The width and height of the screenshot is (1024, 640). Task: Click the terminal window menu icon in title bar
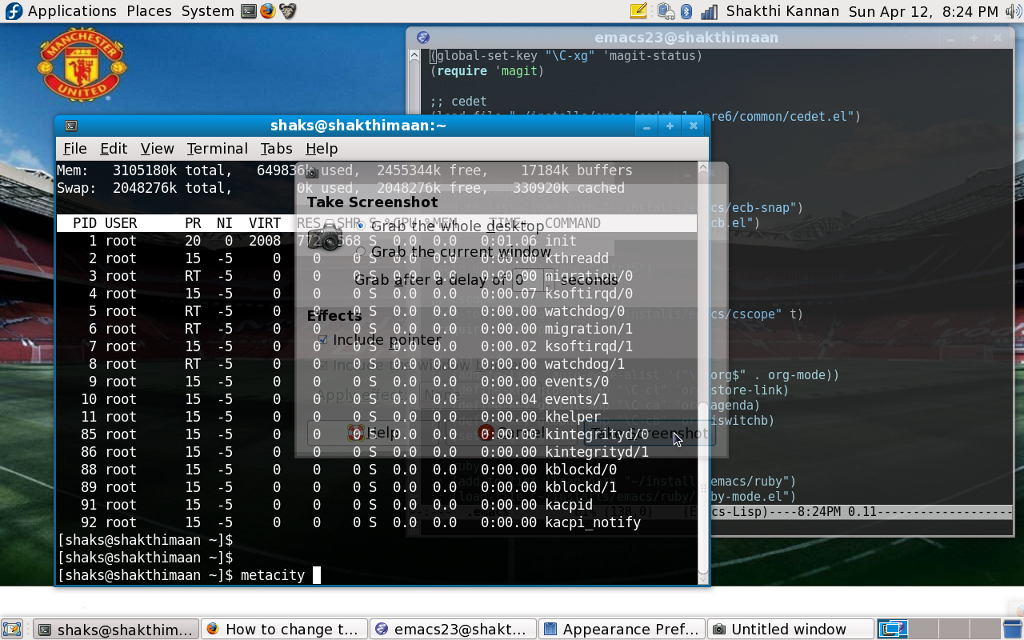71,125
